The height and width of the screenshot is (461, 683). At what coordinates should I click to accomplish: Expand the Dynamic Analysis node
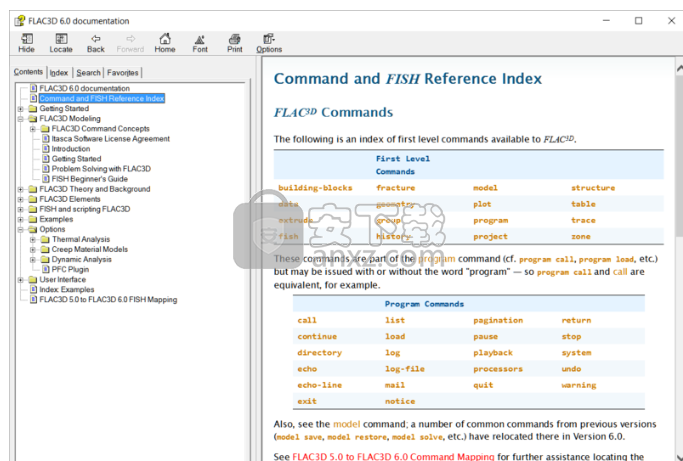33,259
